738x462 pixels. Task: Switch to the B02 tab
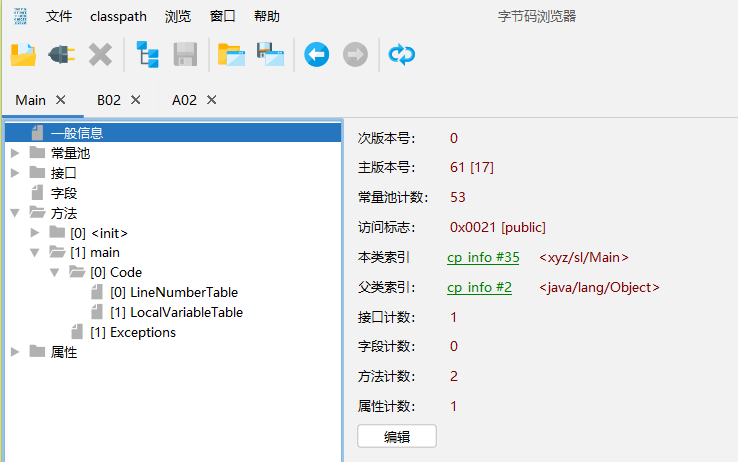click(x=108, y=100)
